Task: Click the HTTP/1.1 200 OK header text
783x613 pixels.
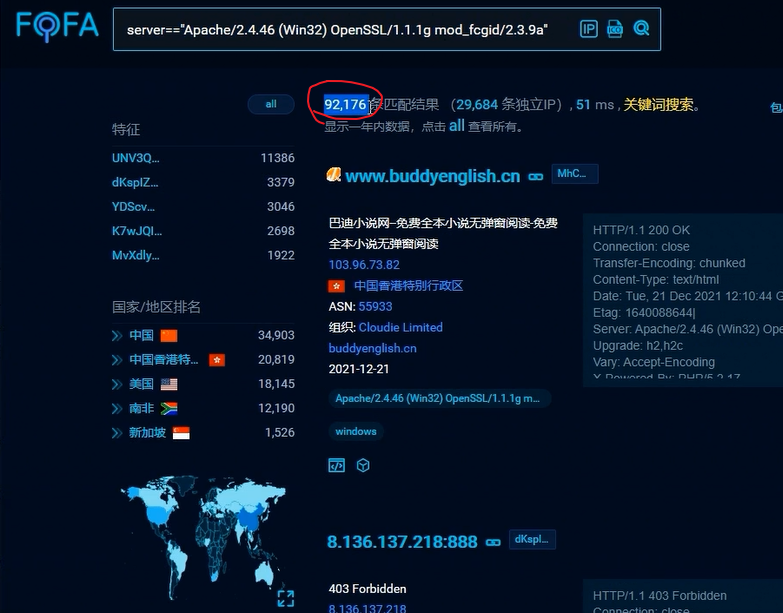Action: [x=641, y=230]
